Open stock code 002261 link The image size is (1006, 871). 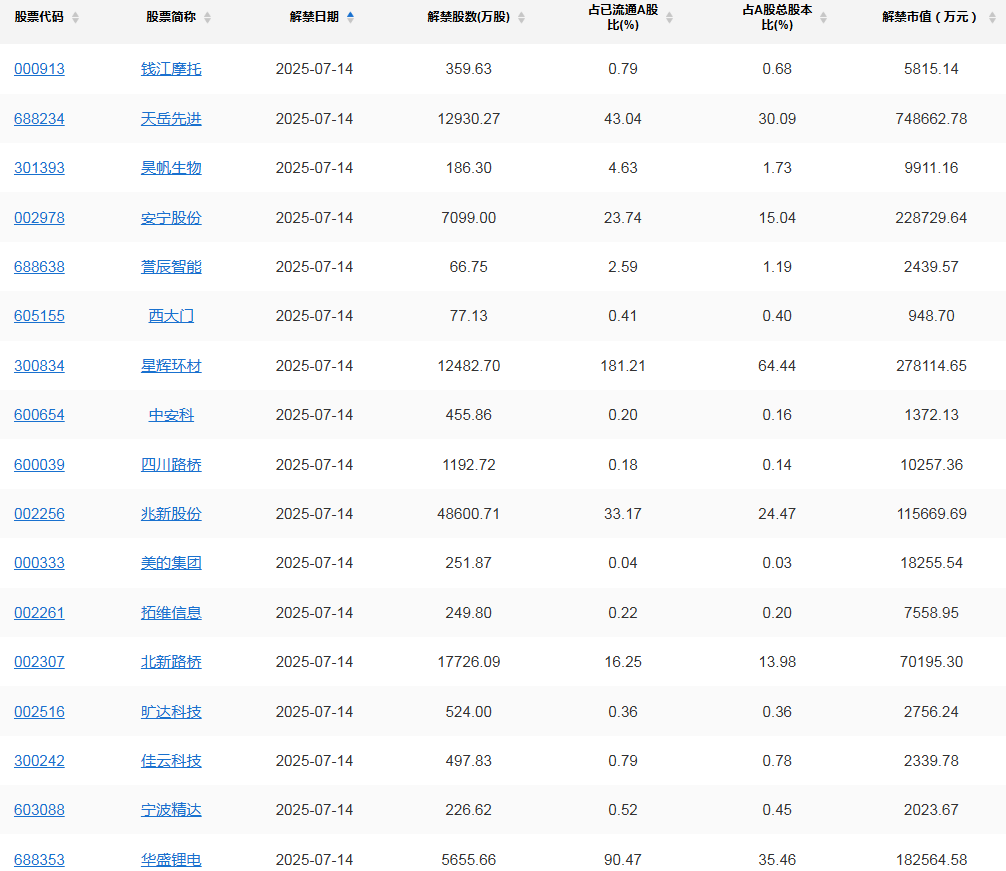pyautogui.click(x=39, y=613)
